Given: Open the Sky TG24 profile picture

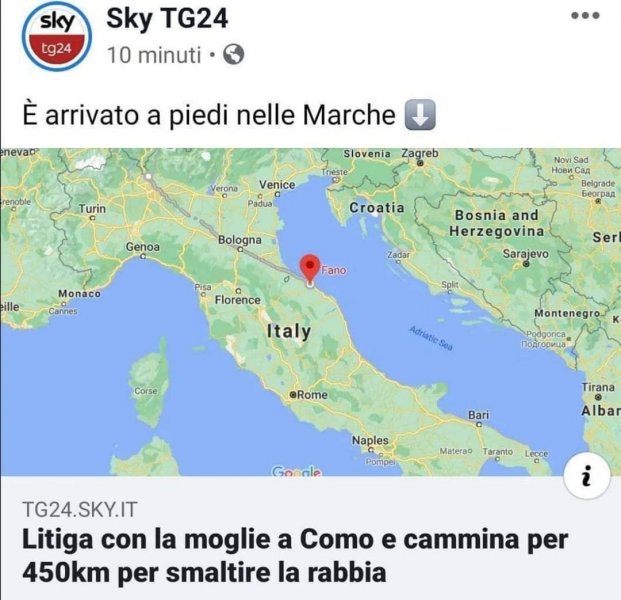Looking at the screenshot, I should tap(57, 36).
